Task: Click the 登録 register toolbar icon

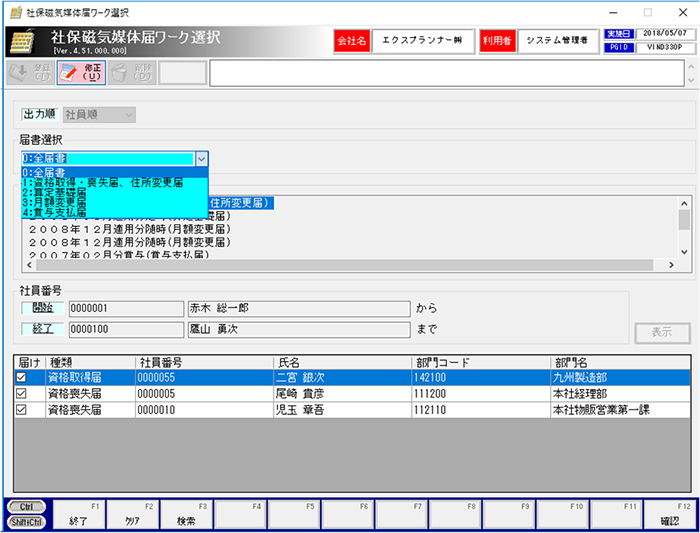Action: coord(28,73)
